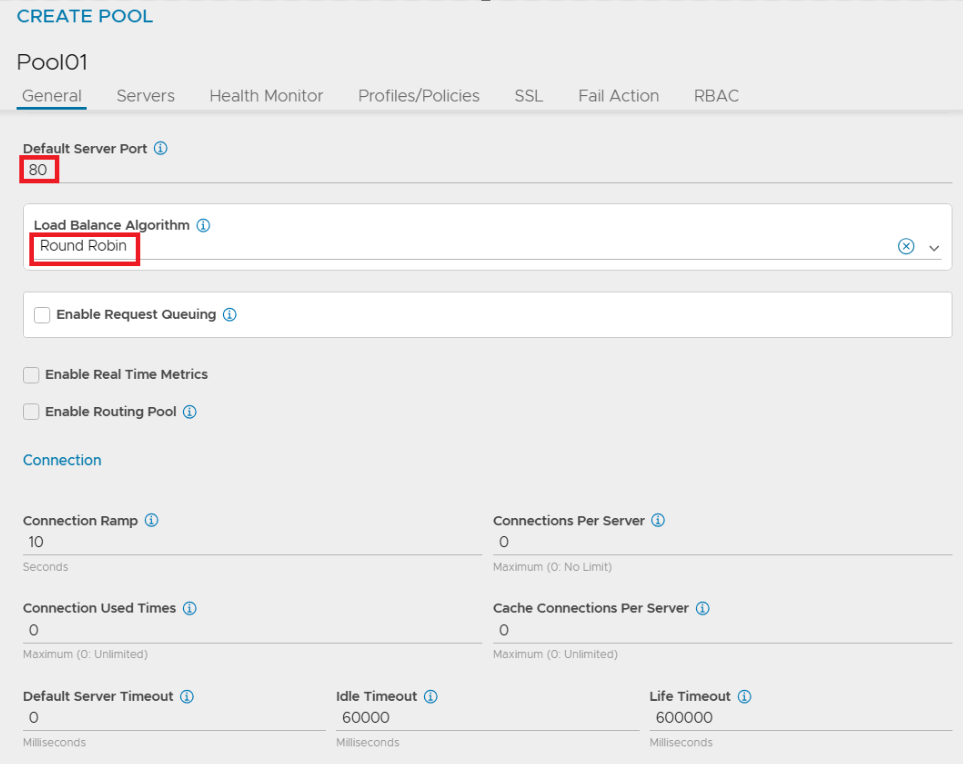Click the CREATE POOL title text
963x764 pixels.
tap(85, 16)
